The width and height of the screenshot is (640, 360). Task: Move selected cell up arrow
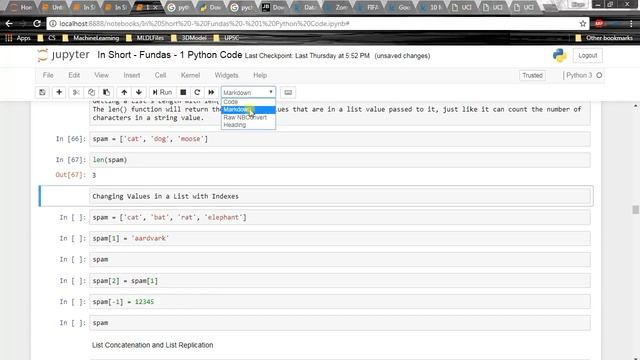[124, 92]
